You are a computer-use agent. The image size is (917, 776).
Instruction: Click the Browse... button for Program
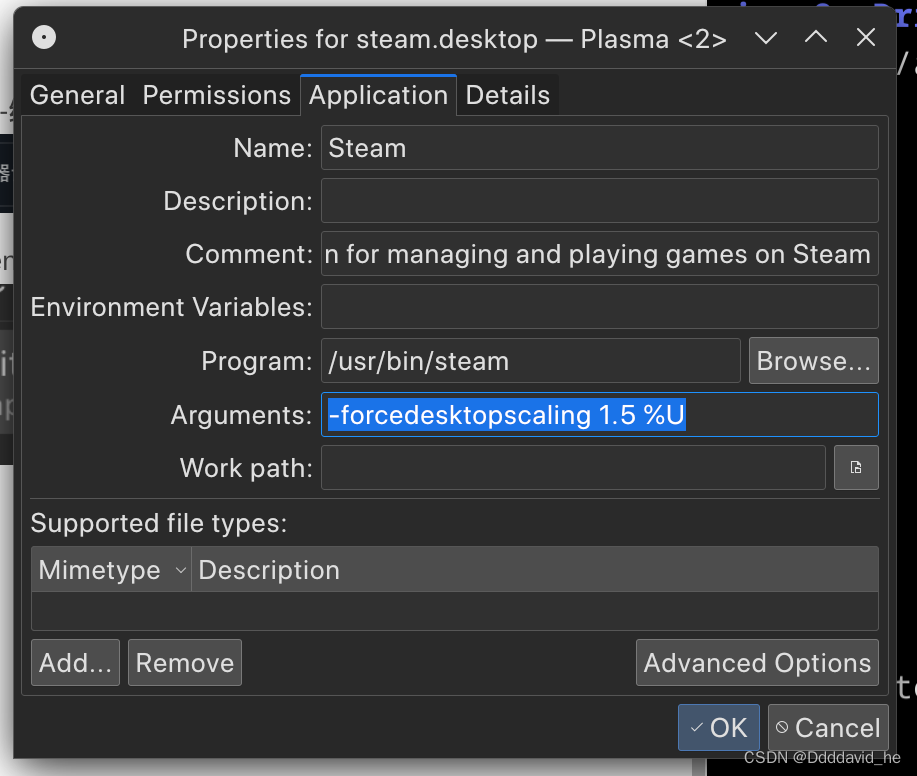click(x=813, y=361)
